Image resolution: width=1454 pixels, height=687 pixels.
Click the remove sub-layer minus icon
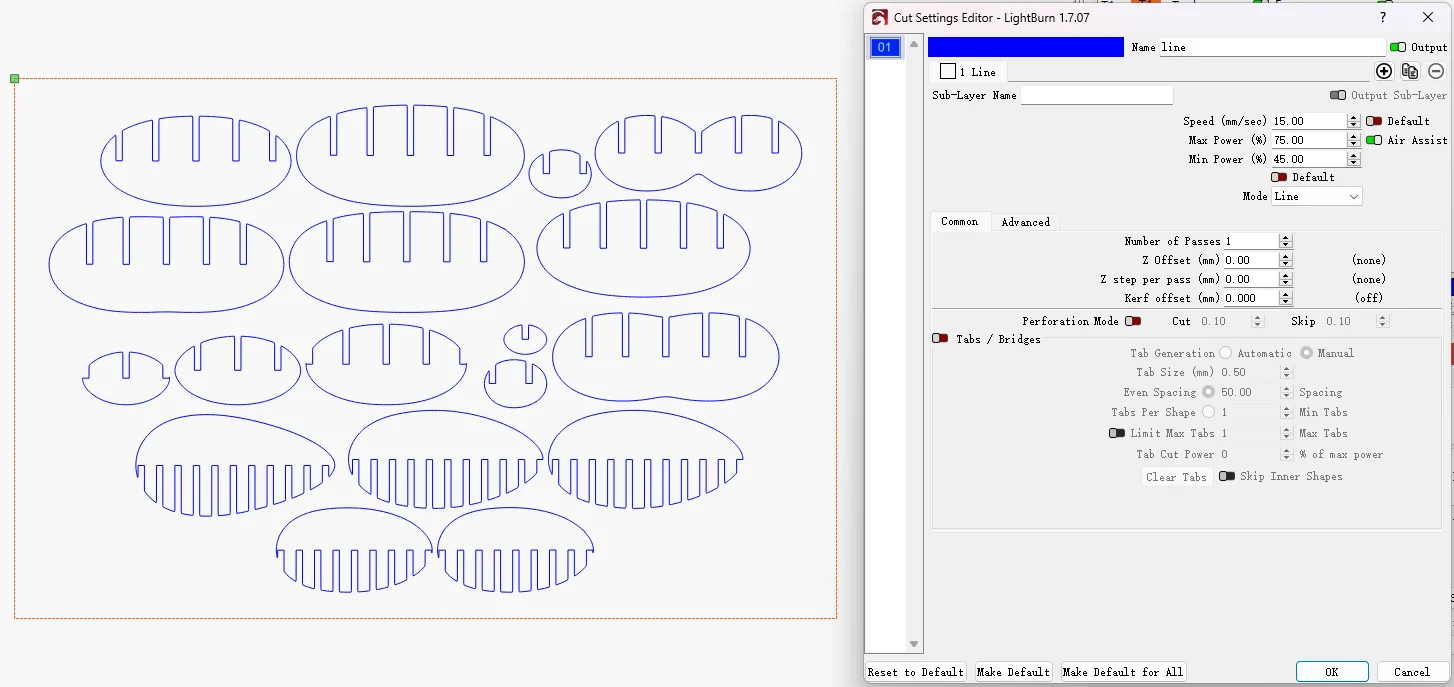click(1436, 71)
